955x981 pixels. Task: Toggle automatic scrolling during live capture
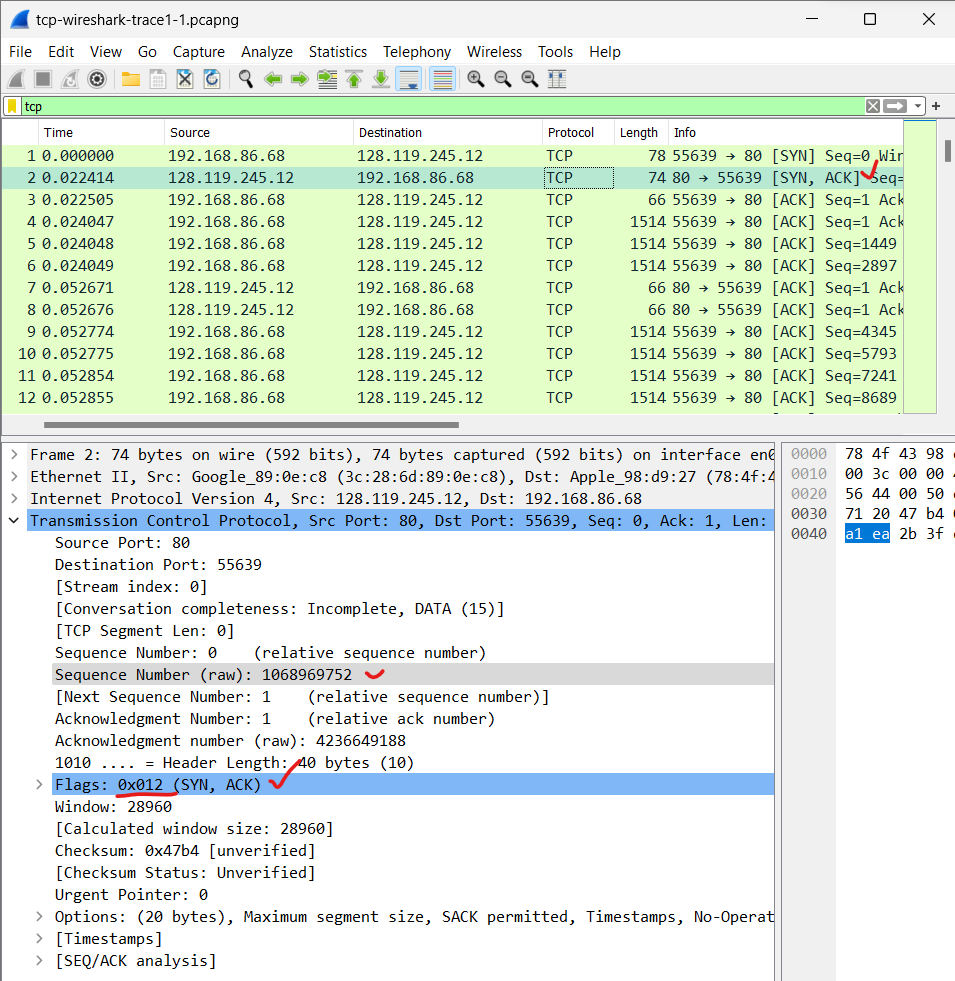(x=409, y=78)
